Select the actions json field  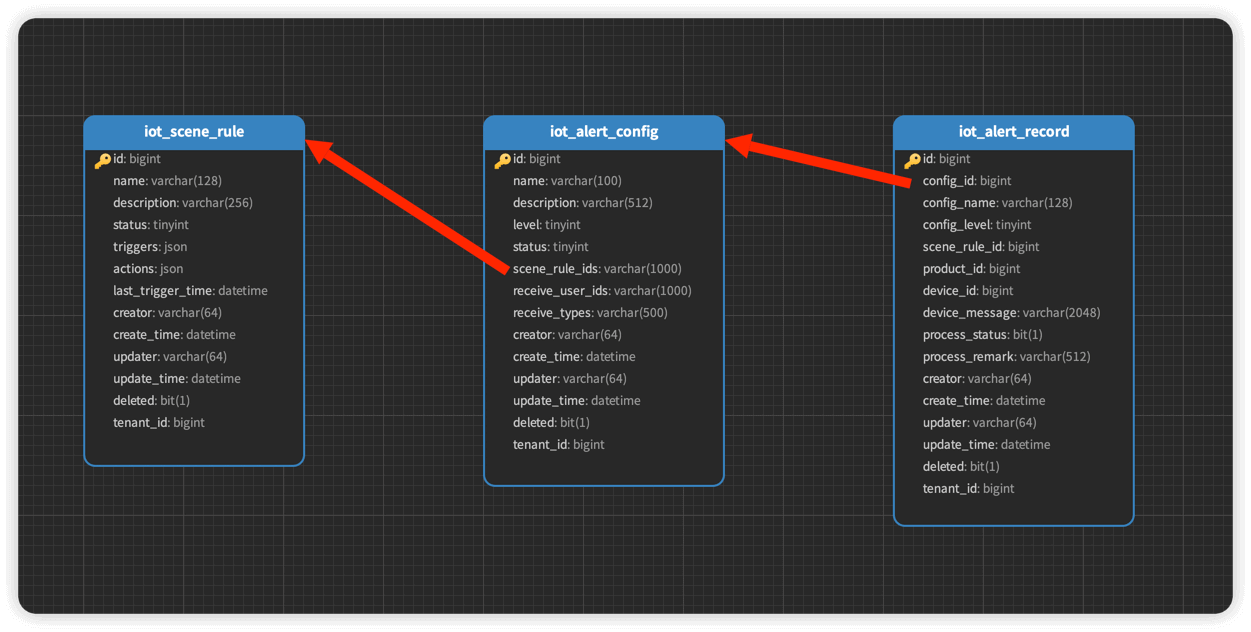click(x=148, y=269)
